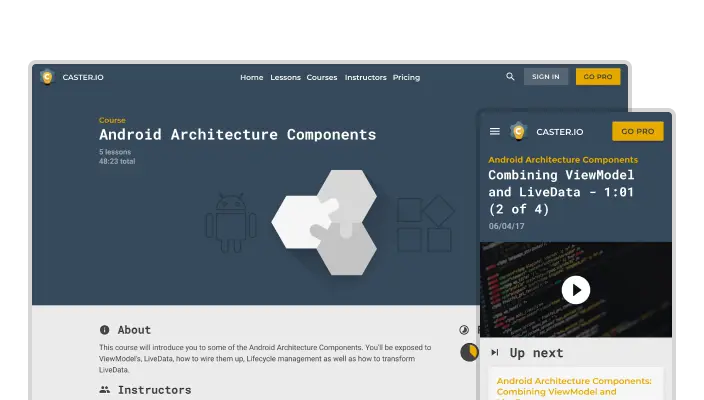Click the Up next skip icon

(494, 353)
